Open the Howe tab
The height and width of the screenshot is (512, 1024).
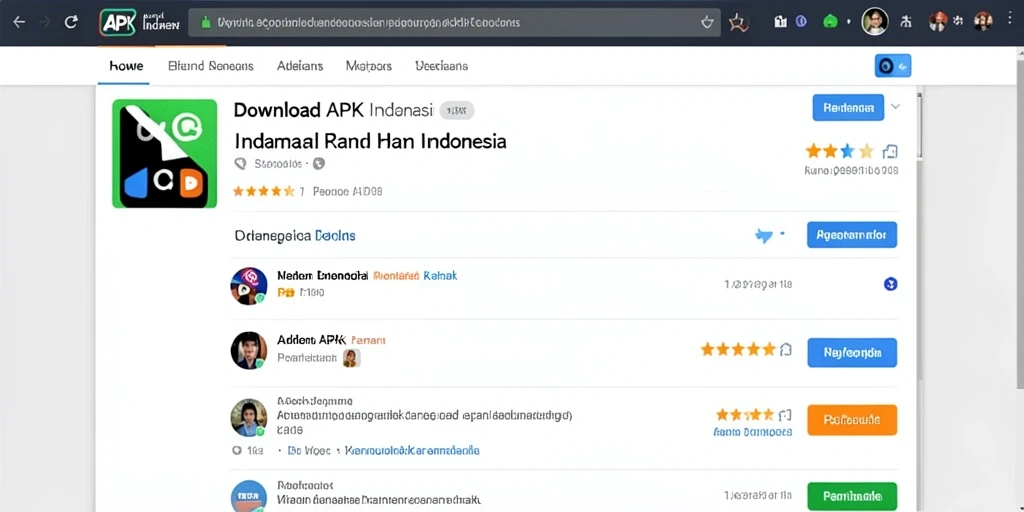pos(126,66)
